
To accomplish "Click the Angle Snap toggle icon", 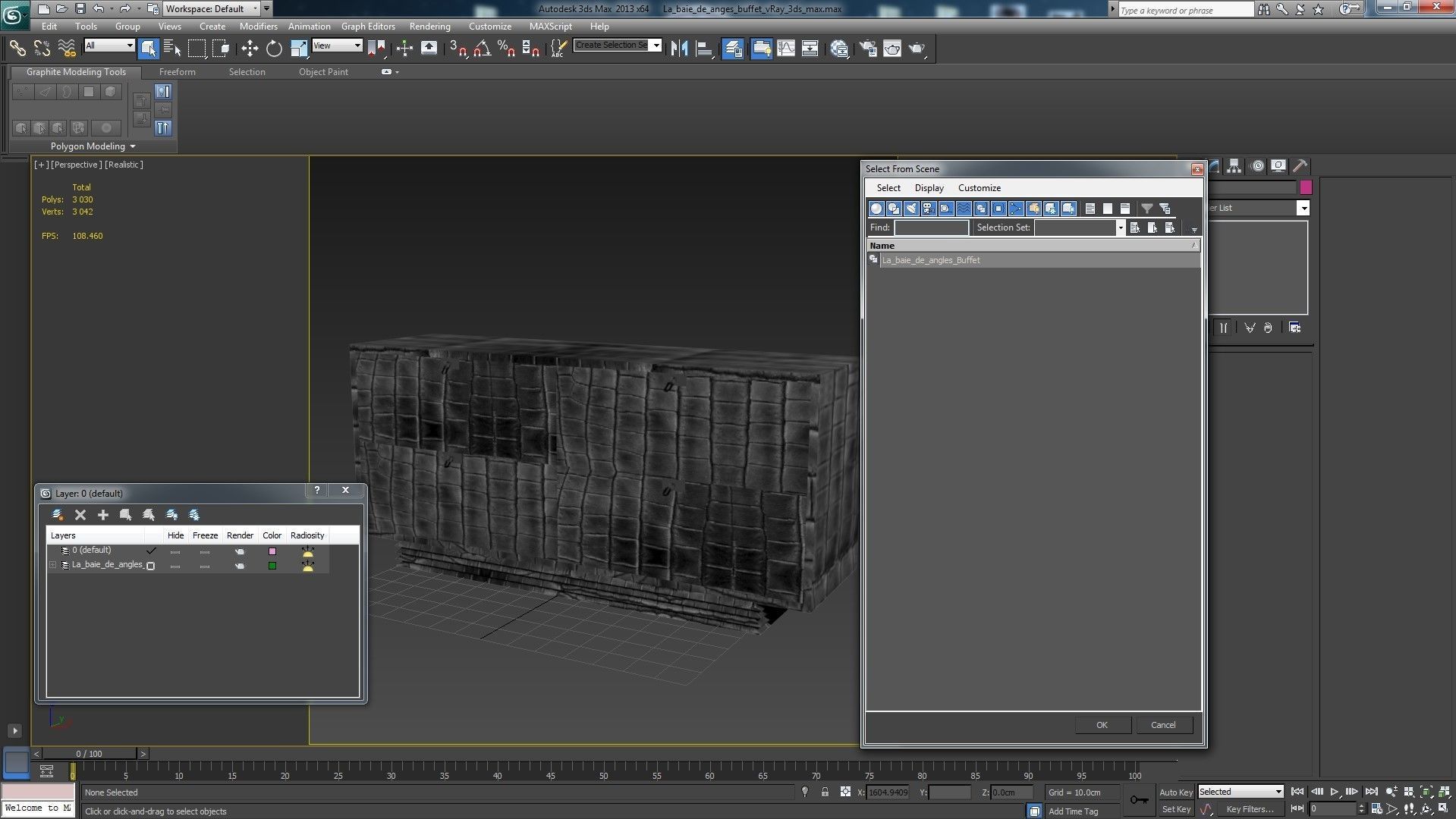I will [x=482, y=49].
